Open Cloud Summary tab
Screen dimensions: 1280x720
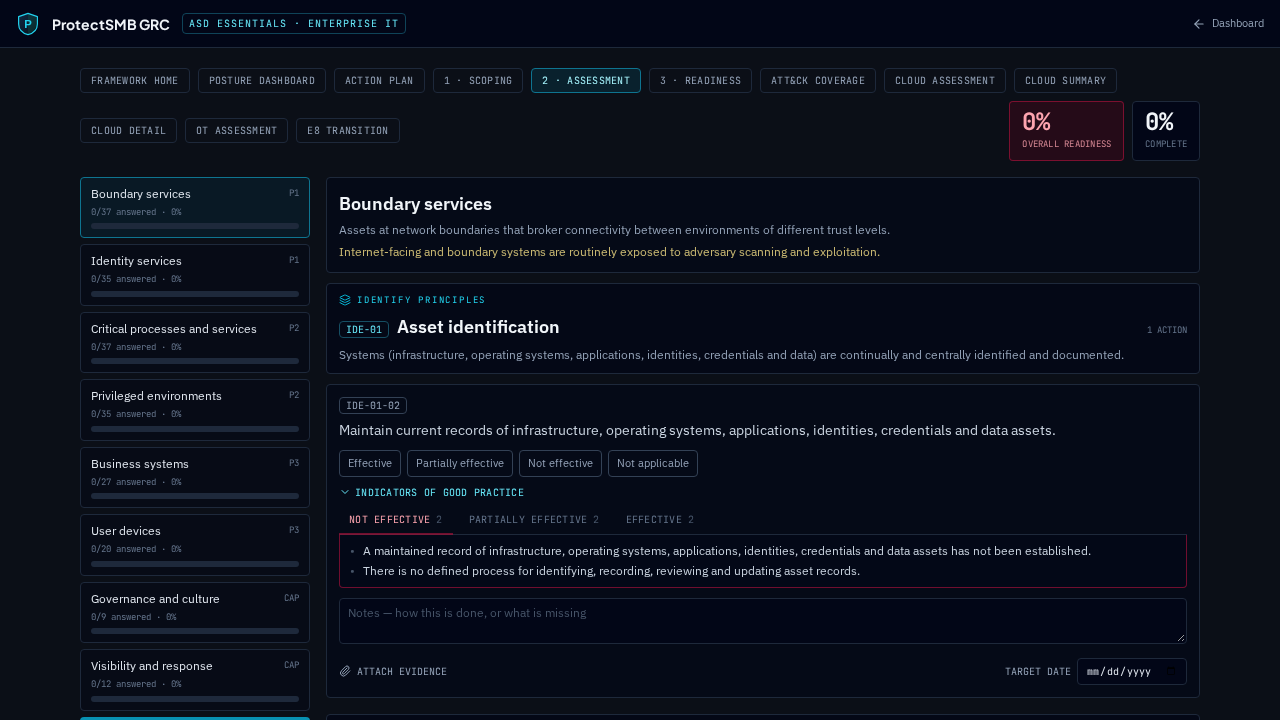(1065, 81)
